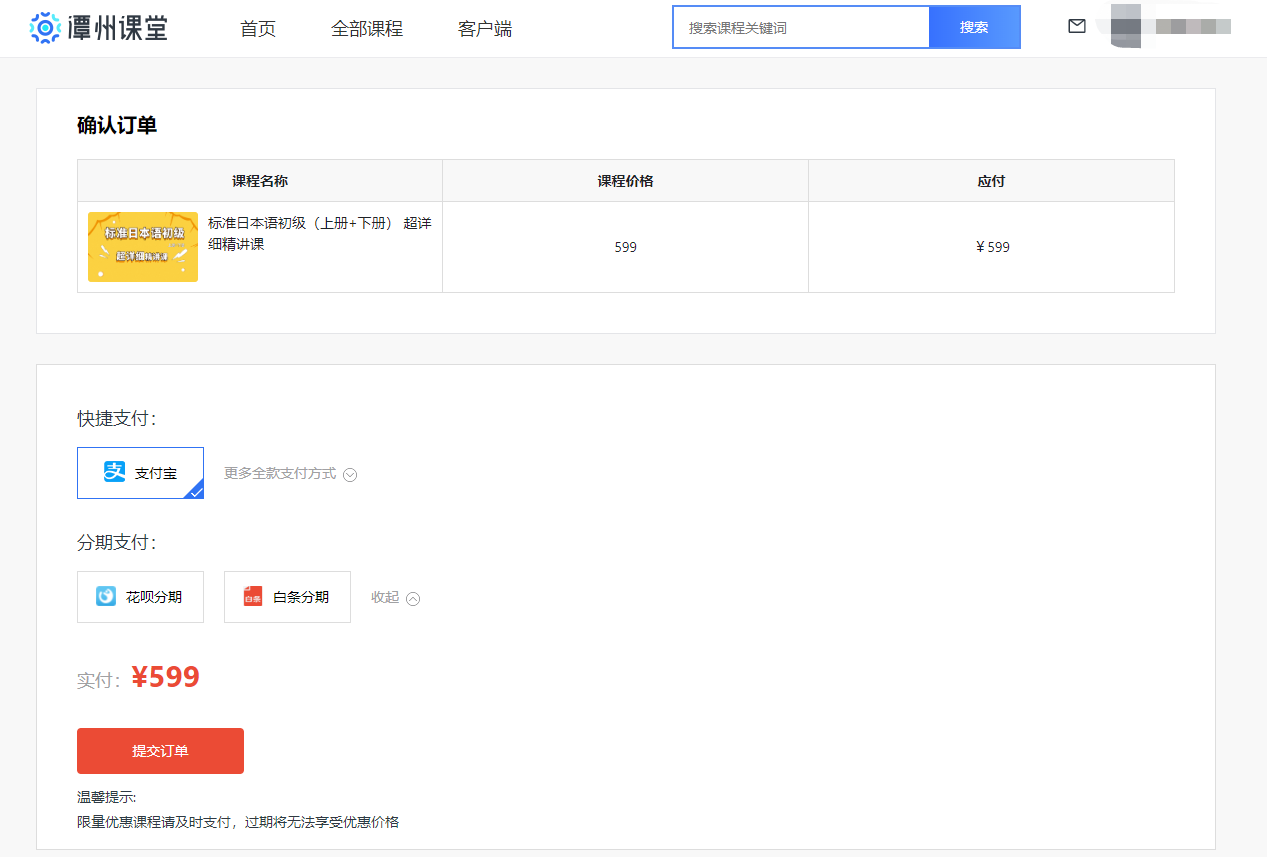1267x857 pixels.
Task: Click the red 白条 logo icon
Action: pos(253,597)
